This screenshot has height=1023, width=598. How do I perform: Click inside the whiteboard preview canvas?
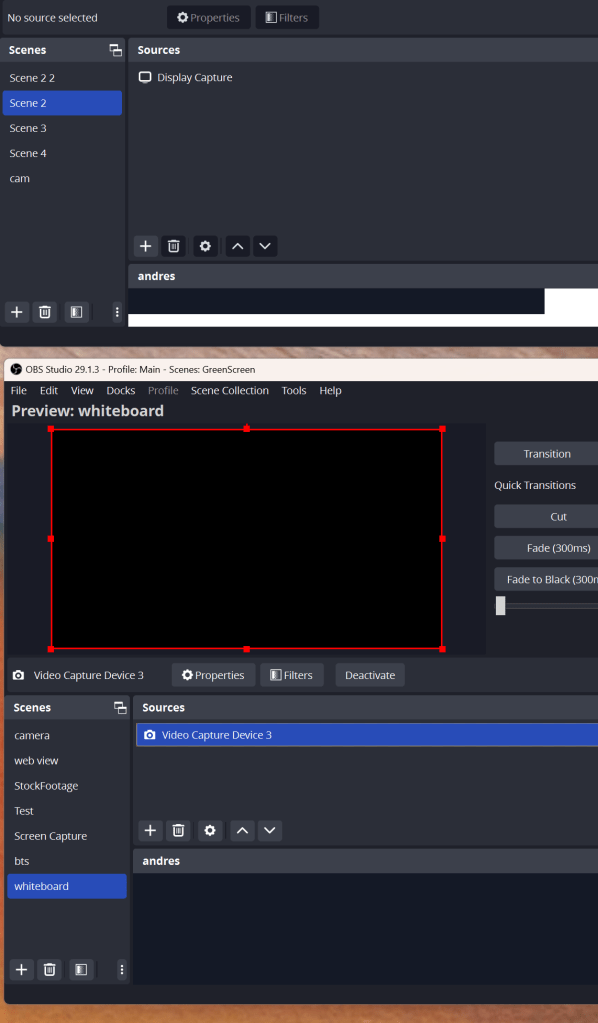tap(247, 539)
